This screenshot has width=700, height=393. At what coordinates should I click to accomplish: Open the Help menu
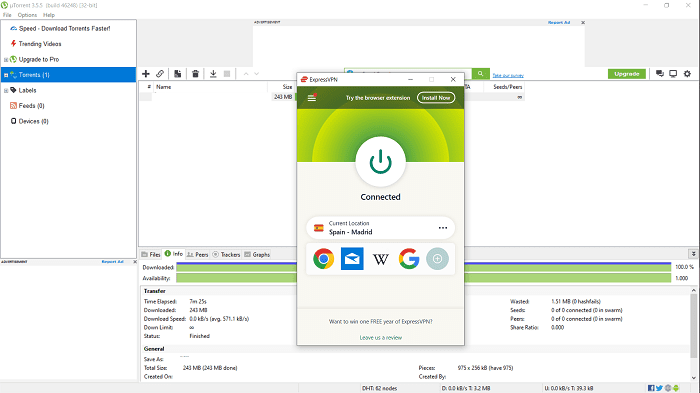pyautogui.click(x=49, y=15)
